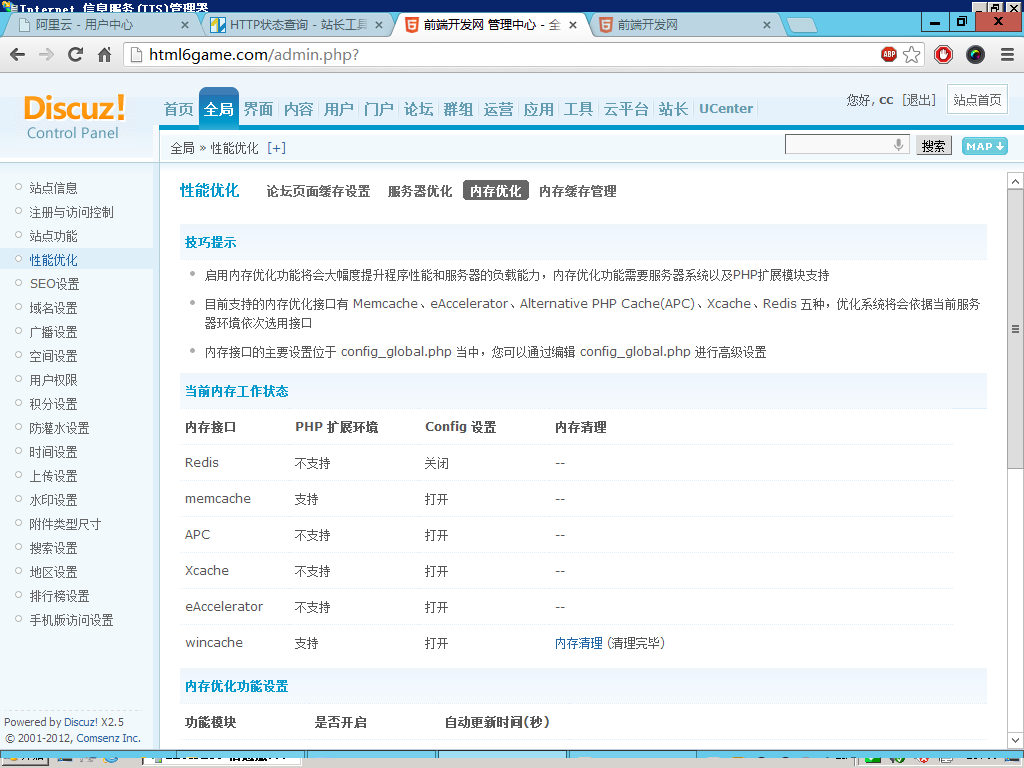Open 站点信息 in sidebar
This screenshot has width=1024, height=768.
tap(54, 188)
